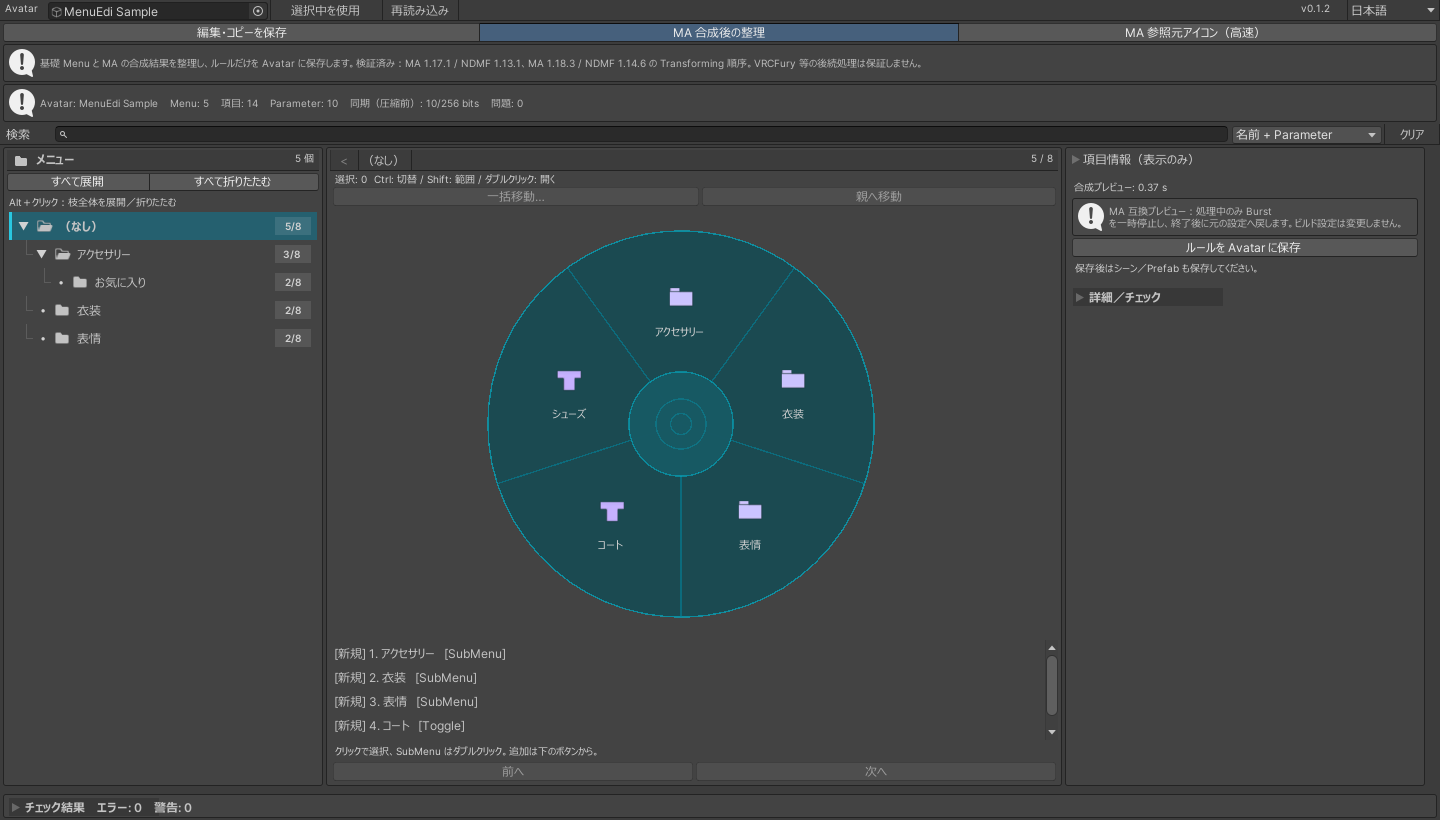
Task: Click the search magnifier icon
Action: click(63, 134)
